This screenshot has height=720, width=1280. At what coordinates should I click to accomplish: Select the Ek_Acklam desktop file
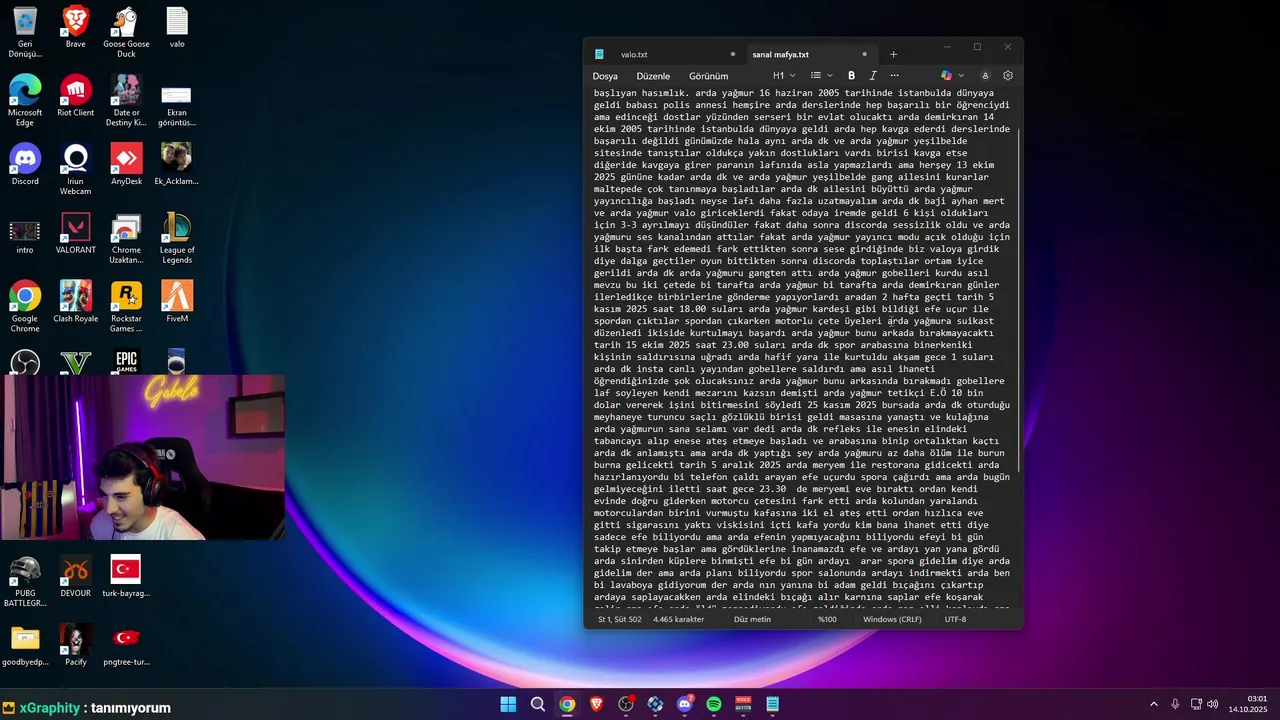(177, 165)
